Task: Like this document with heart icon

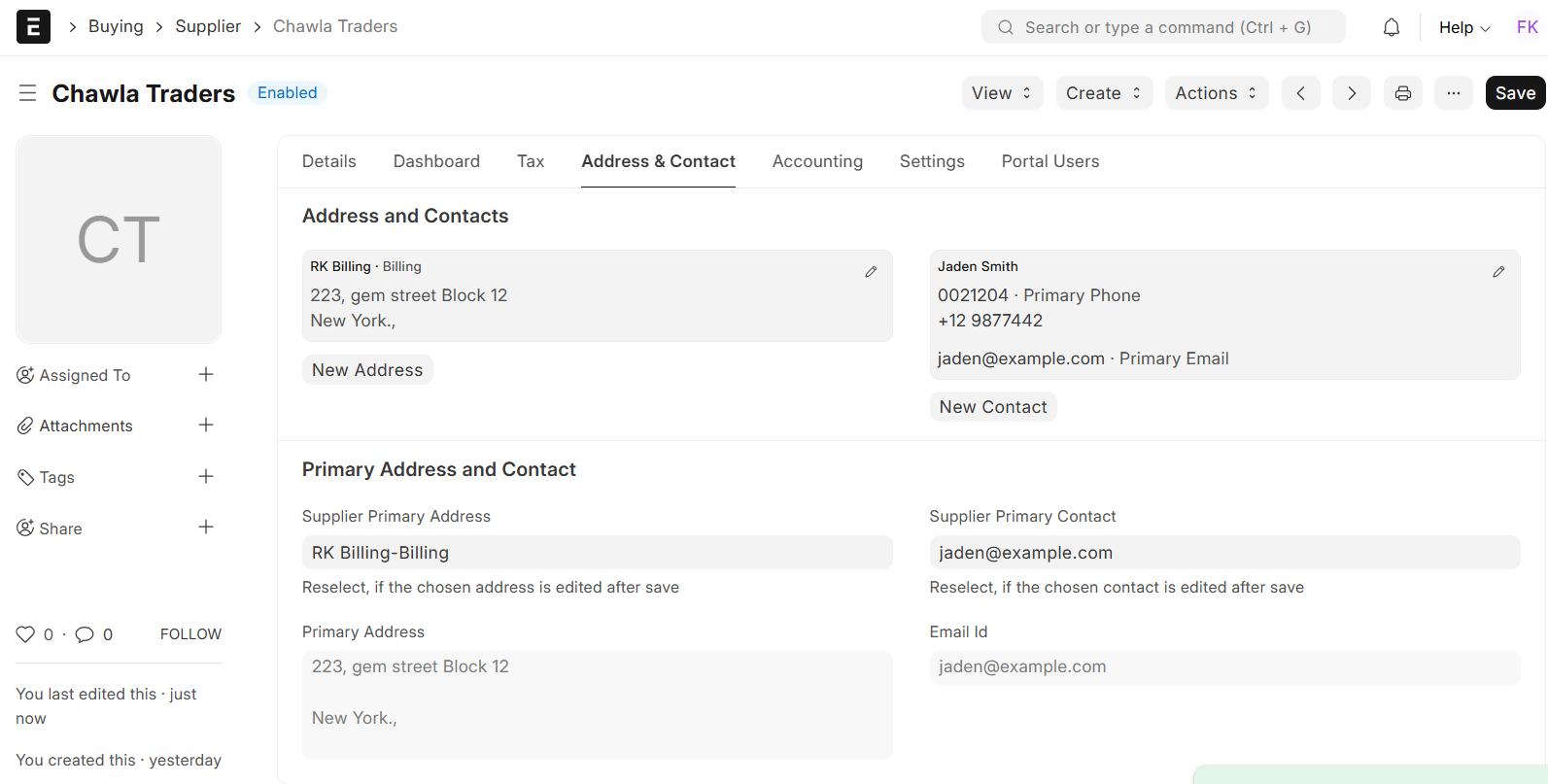Action: tap(25, 634)
